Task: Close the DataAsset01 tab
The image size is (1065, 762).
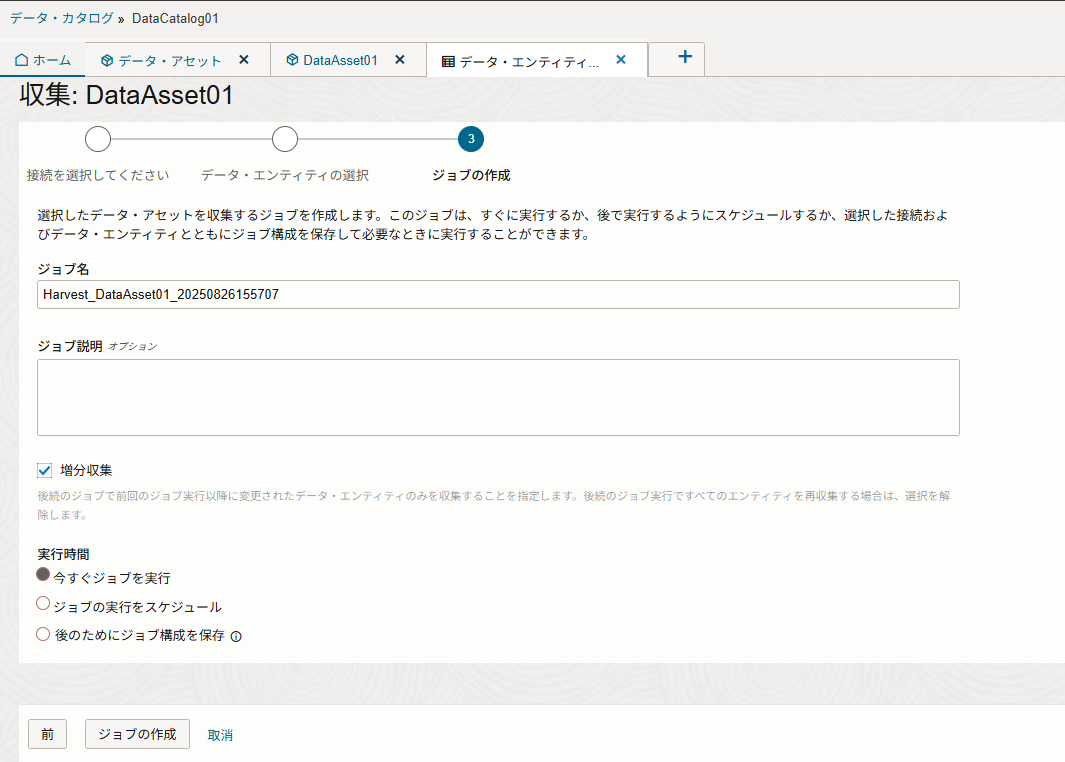Action: 400,60
